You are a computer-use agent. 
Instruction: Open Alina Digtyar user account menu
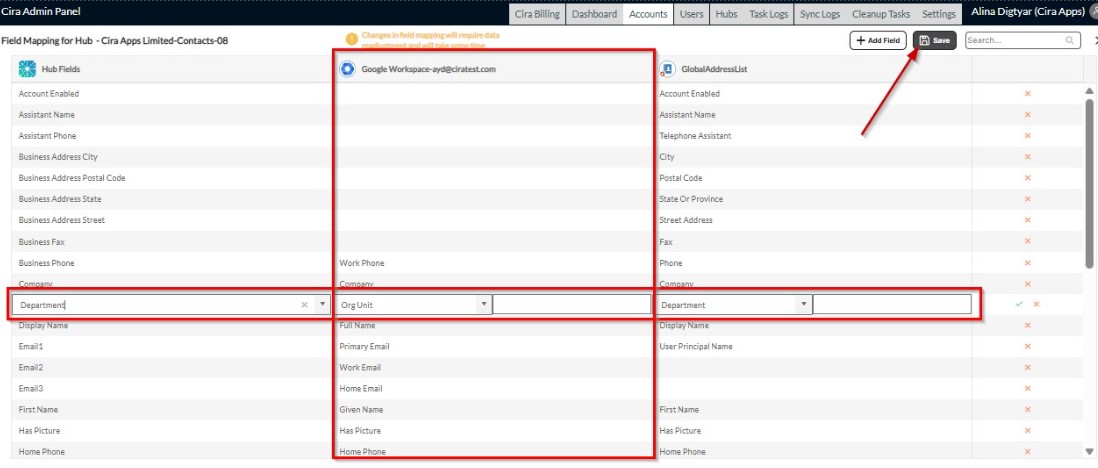(1029, 11)
